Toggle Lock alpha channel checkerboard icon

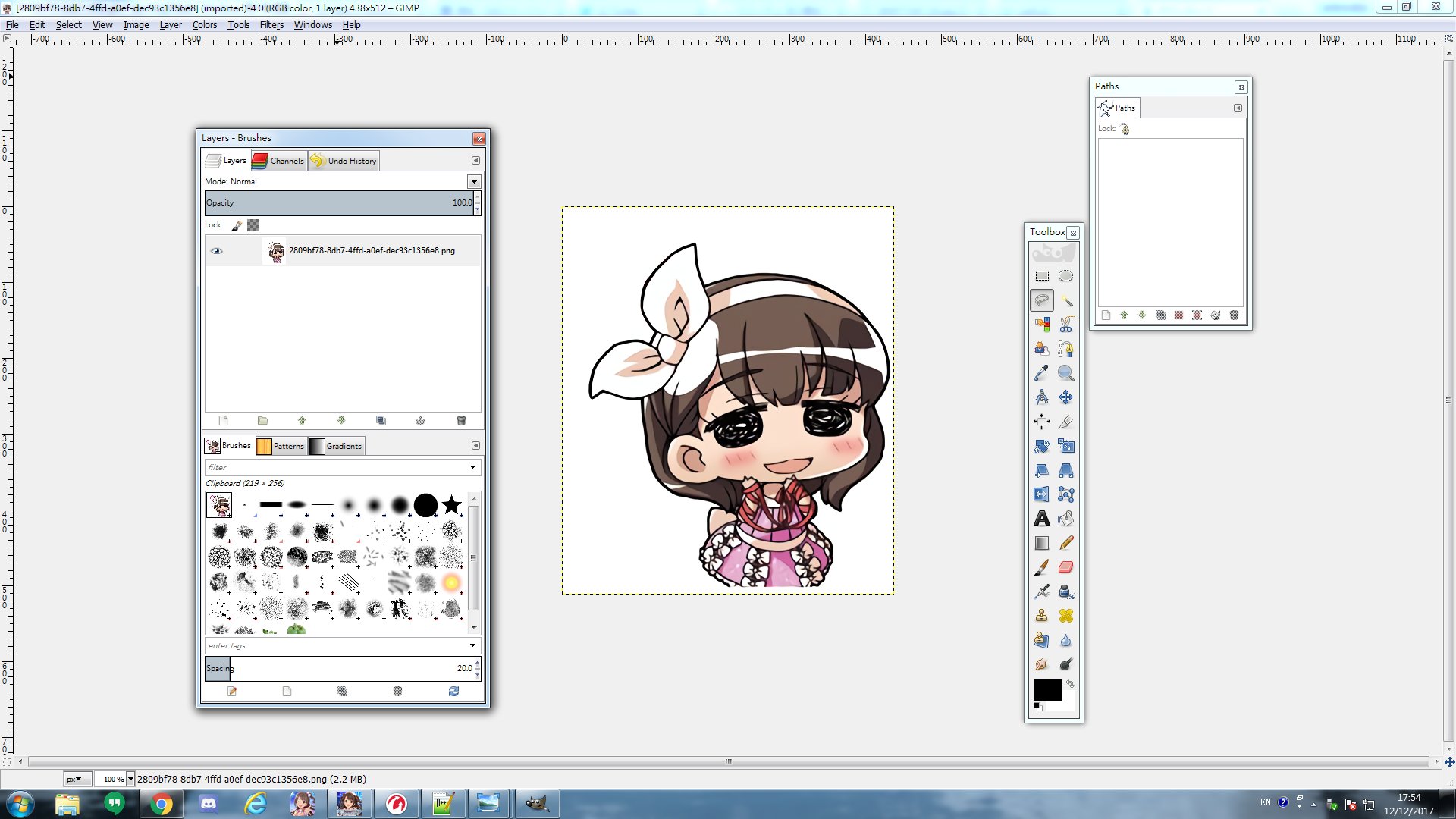pyautogui.click(x=253, y=225)
